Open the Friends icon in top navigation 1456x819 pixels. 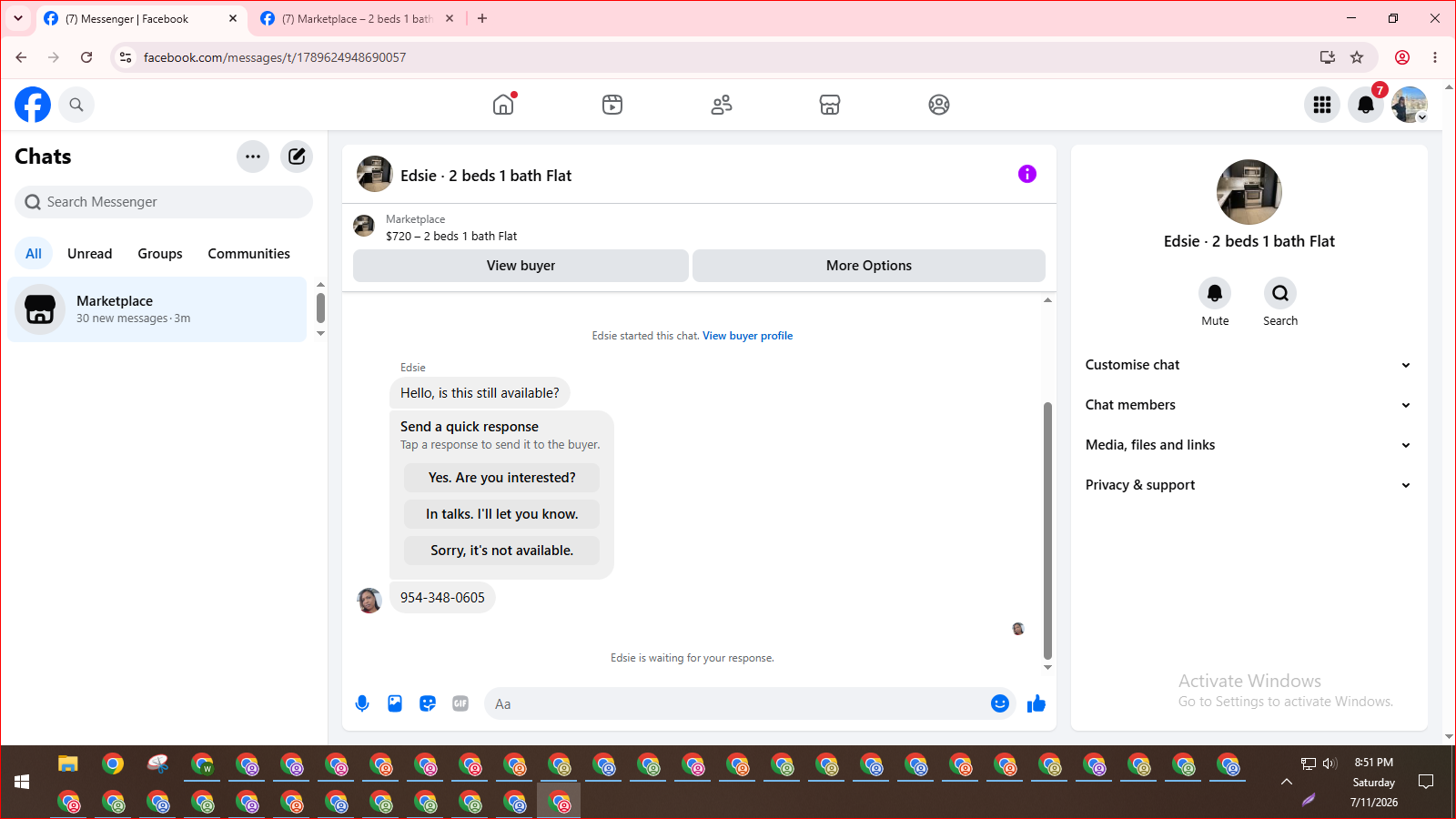pyautogui.click(x=722, y=105)
